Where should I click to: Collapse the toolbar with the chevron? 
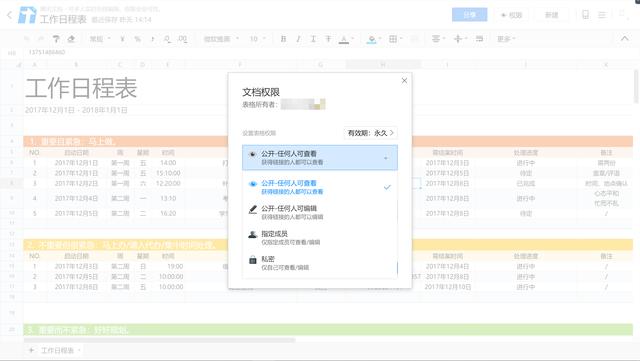click(624, 38)
